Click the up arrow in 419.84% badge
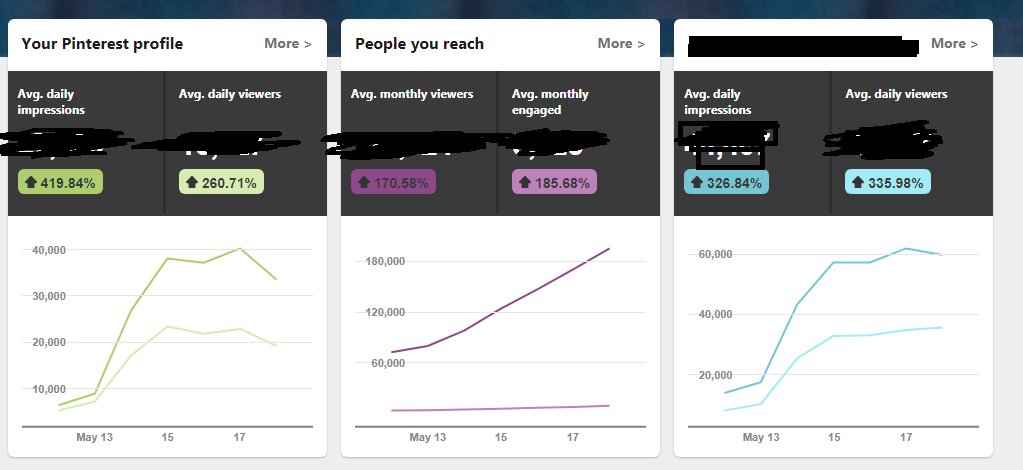The height and width of the screenshot is (470, 1023). point(31,183)
